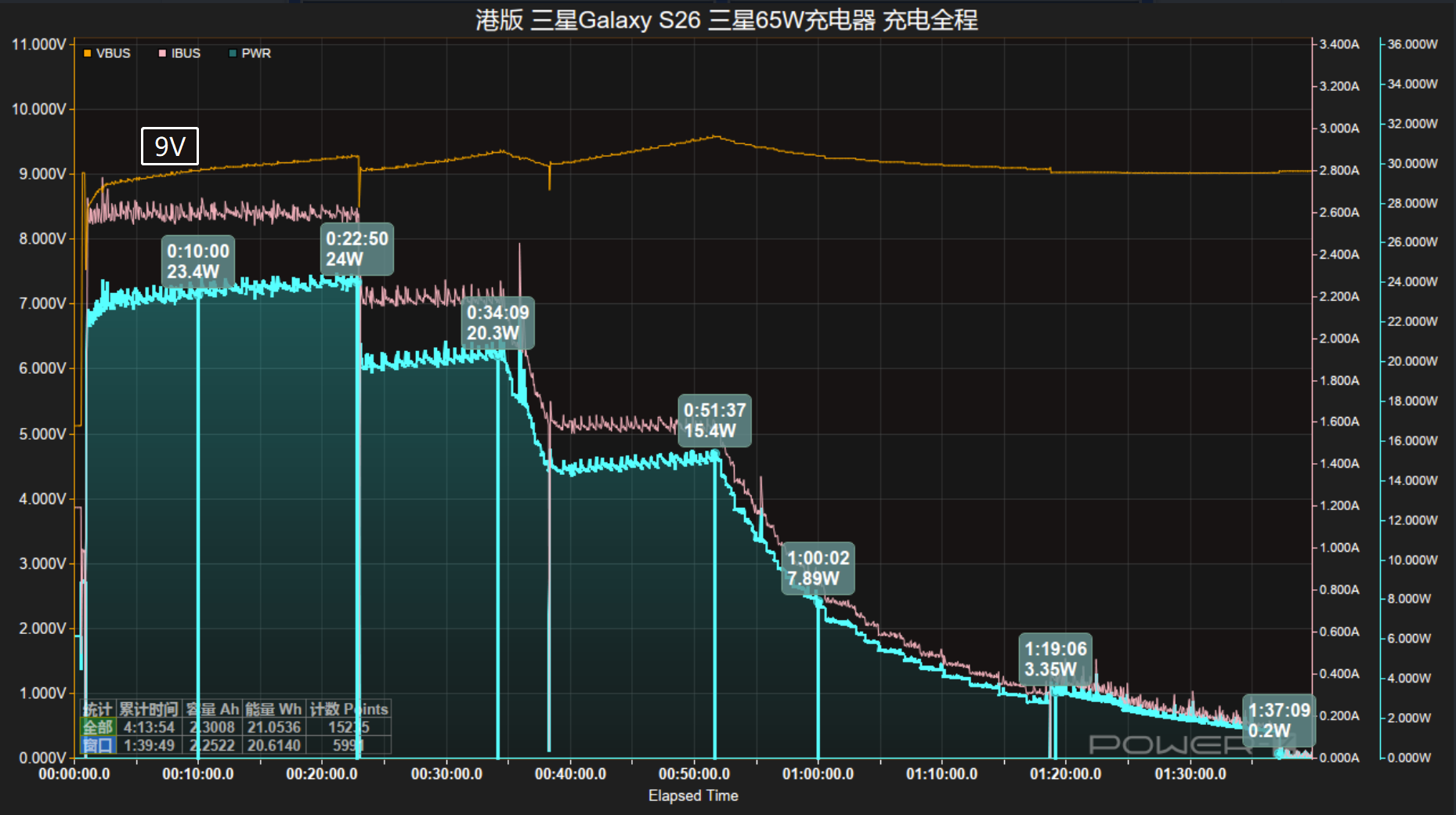Click the 00:20:00.0 time axis label
This screenshot has width=1456, height=815.
coord(322,774)
